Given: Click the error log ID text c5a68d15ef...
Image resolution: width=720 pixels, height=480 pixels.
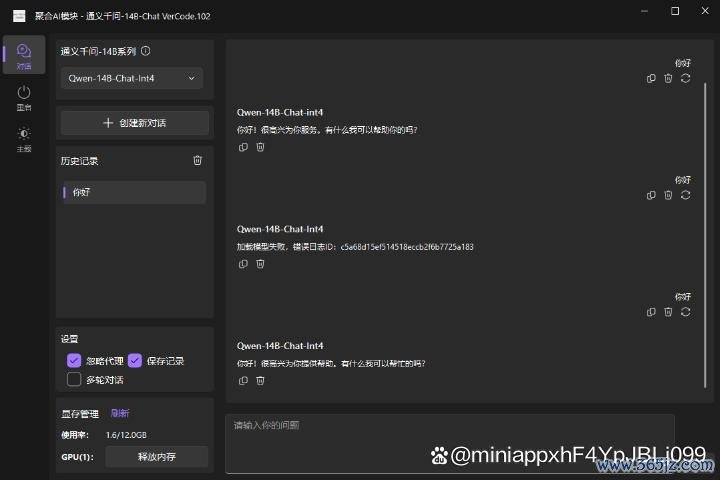Looking at the screenshot, I should pos(407,247).
